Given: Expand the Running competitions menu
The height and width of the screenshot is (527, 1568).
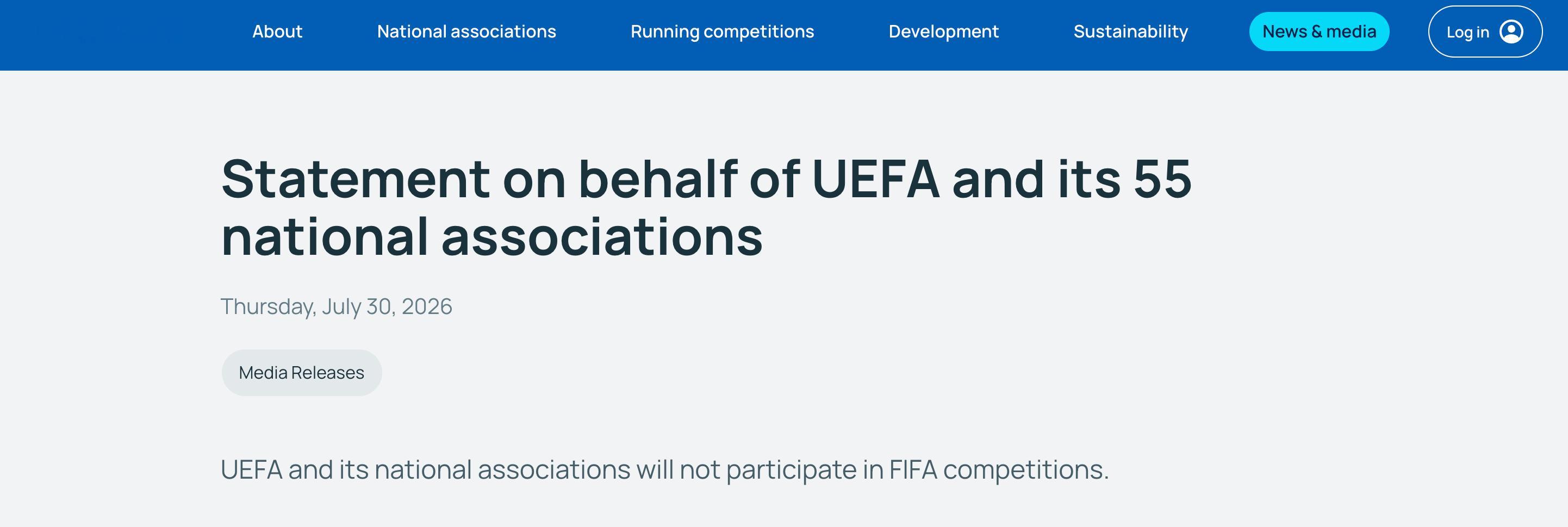Looking at the screenshot, I should point(722,32).
